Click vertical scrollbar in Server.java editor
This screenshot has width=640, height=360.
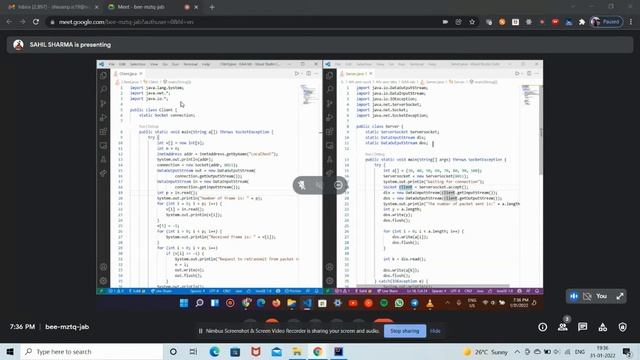[541, 131]
